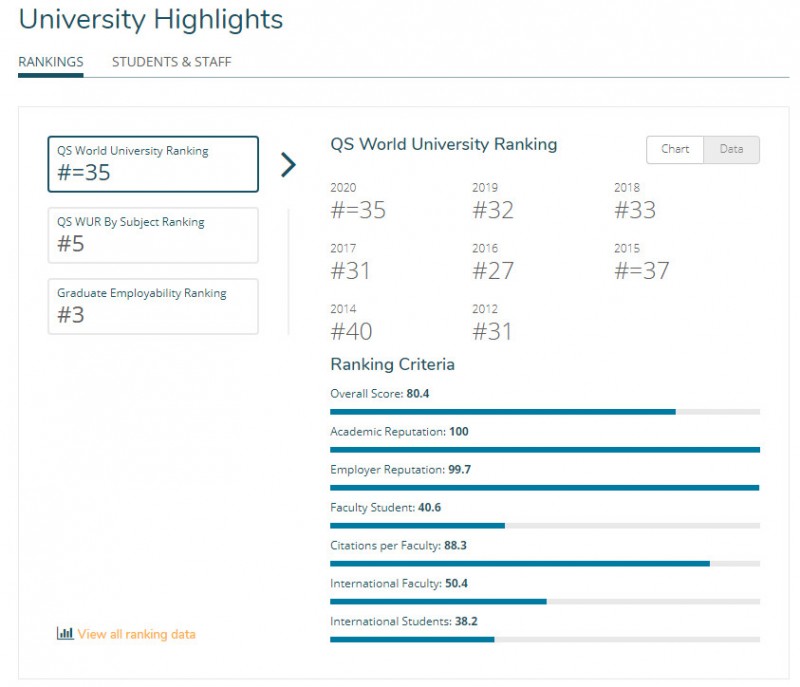
Task: Click the bar chart icon beside View all ranking data
Action: (65, 633)
